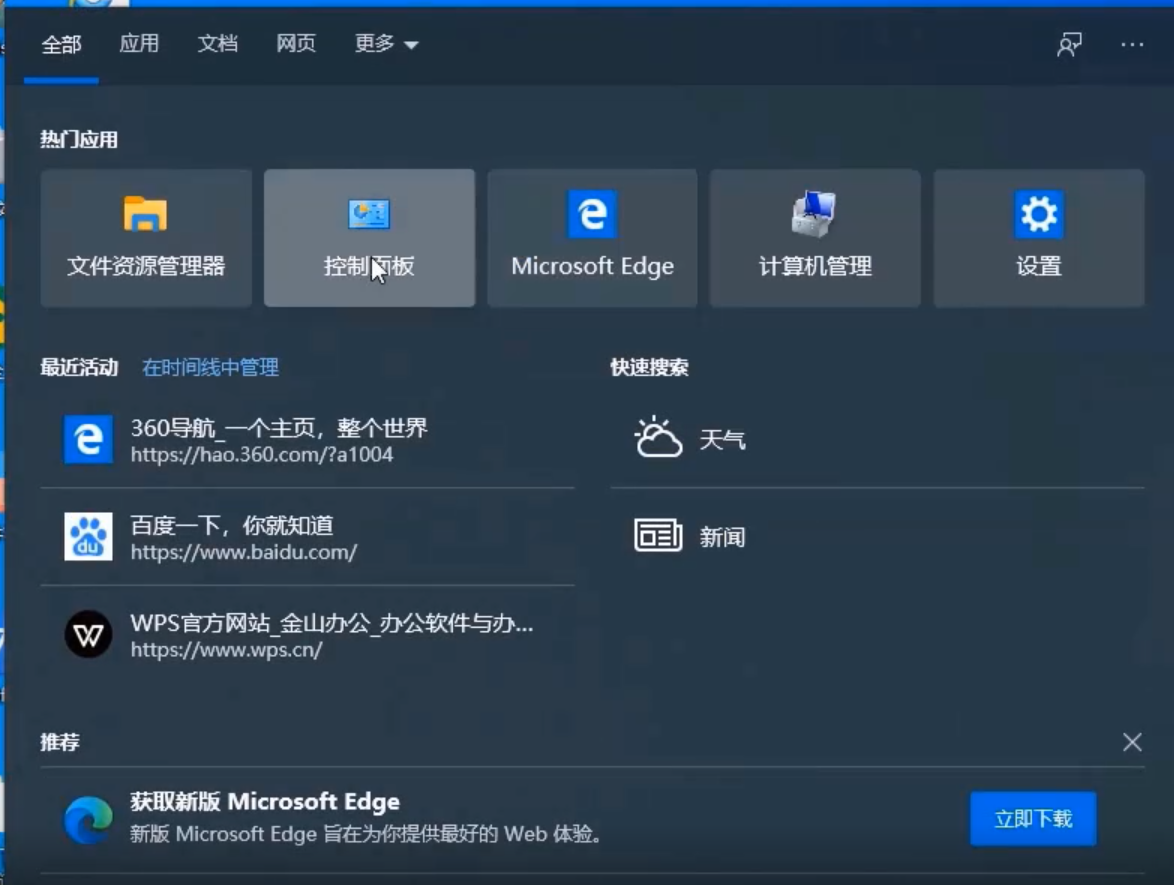Open the 设置 app tile

click(x=1037, y=238)
